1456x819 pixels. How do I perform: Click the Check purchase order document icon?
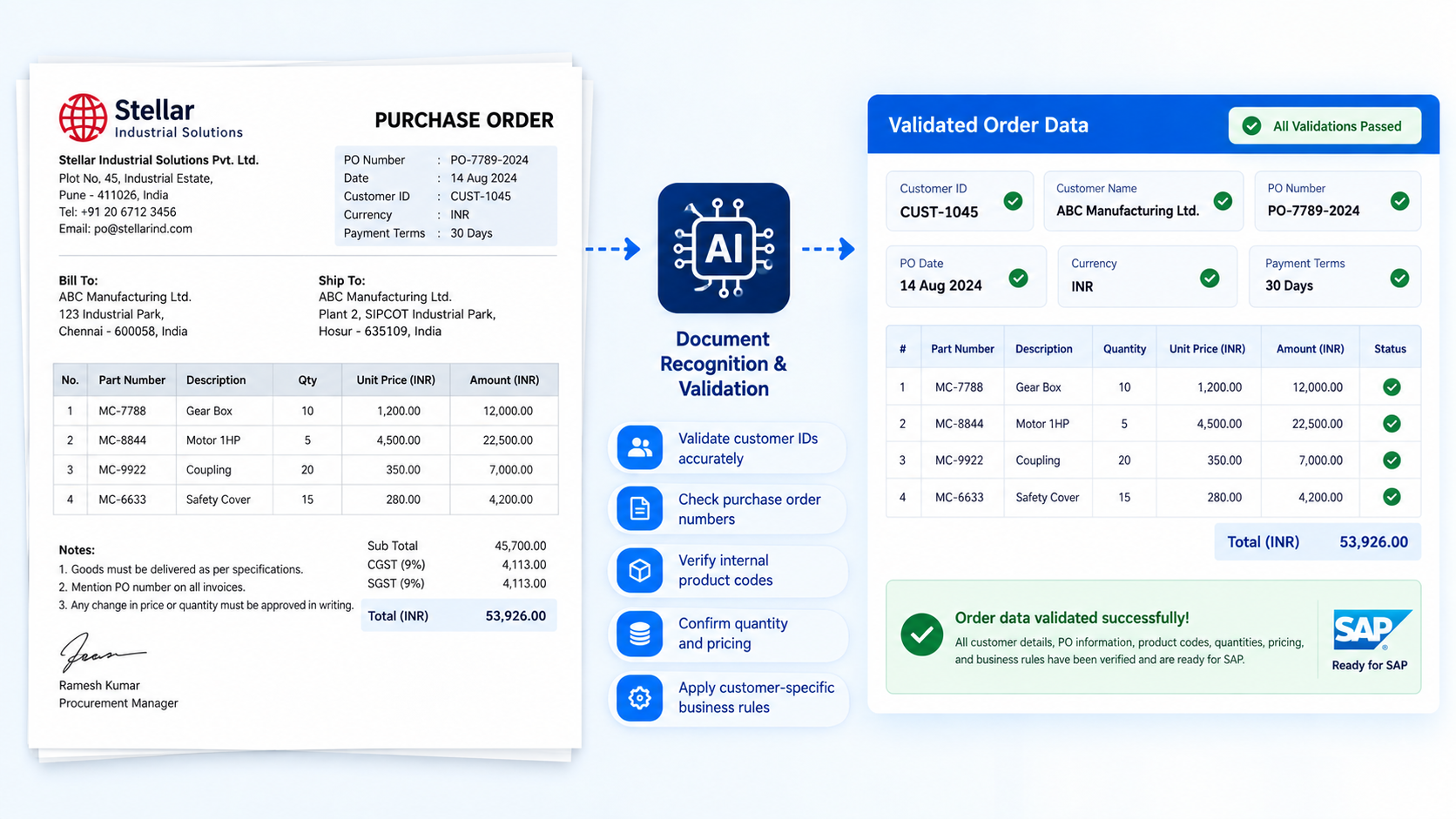click(x=640, y=508)
